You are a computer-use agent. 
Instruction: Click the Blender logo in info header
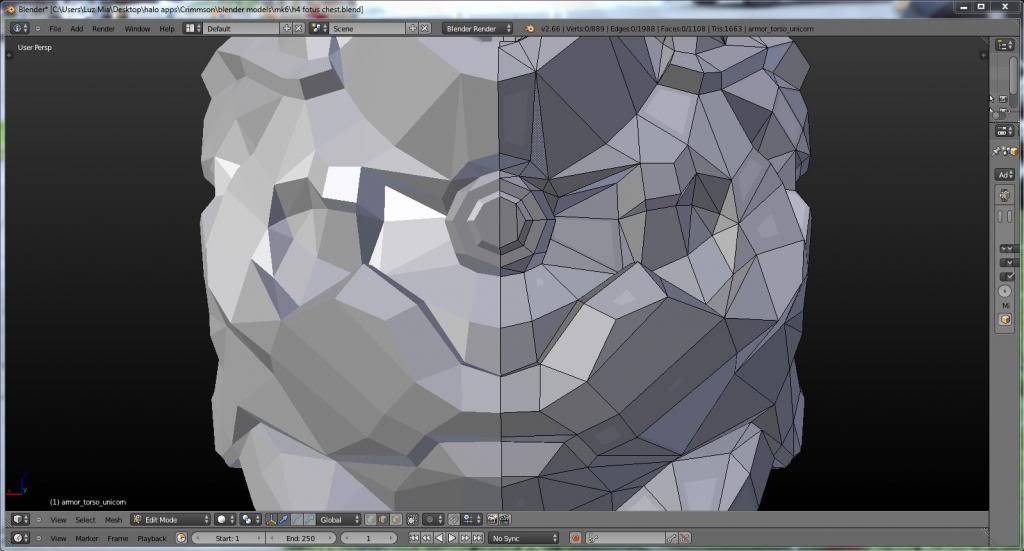pos(530,29)
